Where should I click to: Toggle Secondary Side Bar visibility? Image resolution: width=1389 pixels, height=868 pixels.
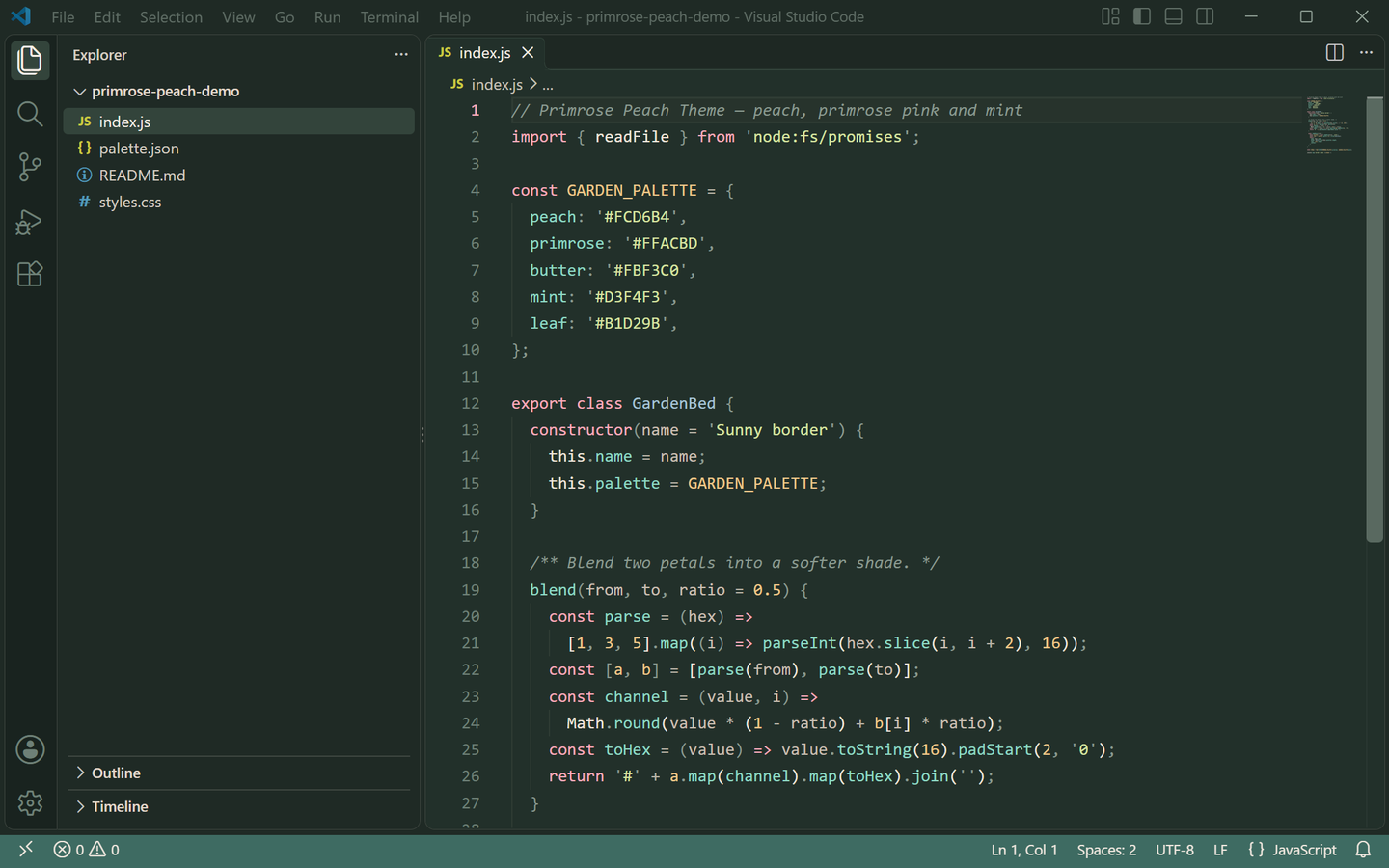point(1205,16)
